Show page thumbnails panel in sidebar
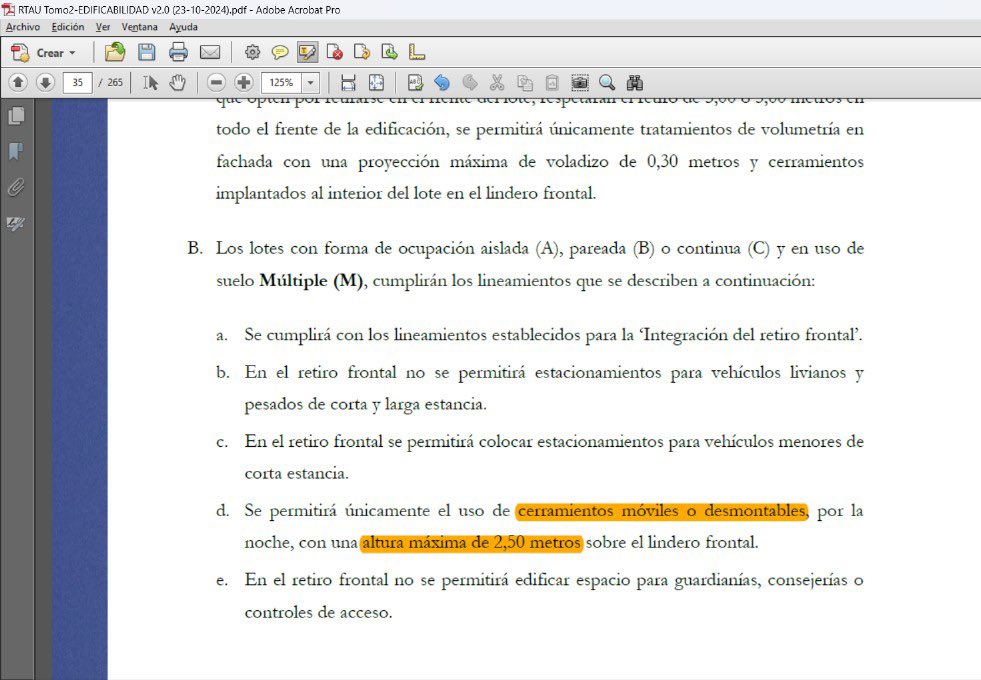Image resolution: width=981 pixels, height=680 pixels. pyautogui.click(x=16, y=116)
